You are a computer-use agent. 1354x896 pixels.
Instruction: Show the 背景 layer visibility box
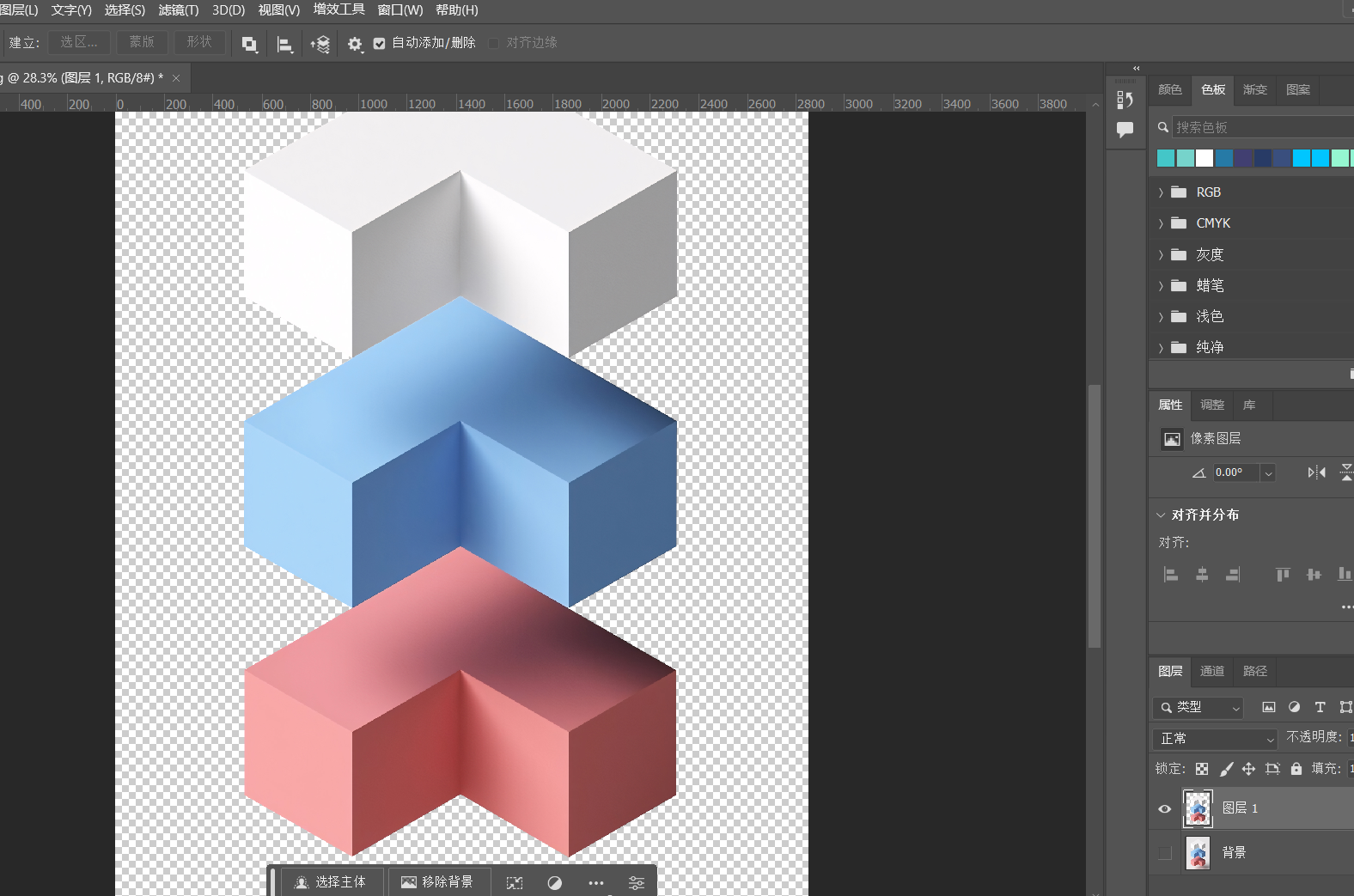pyautogui.click(x=1165, y=853)
